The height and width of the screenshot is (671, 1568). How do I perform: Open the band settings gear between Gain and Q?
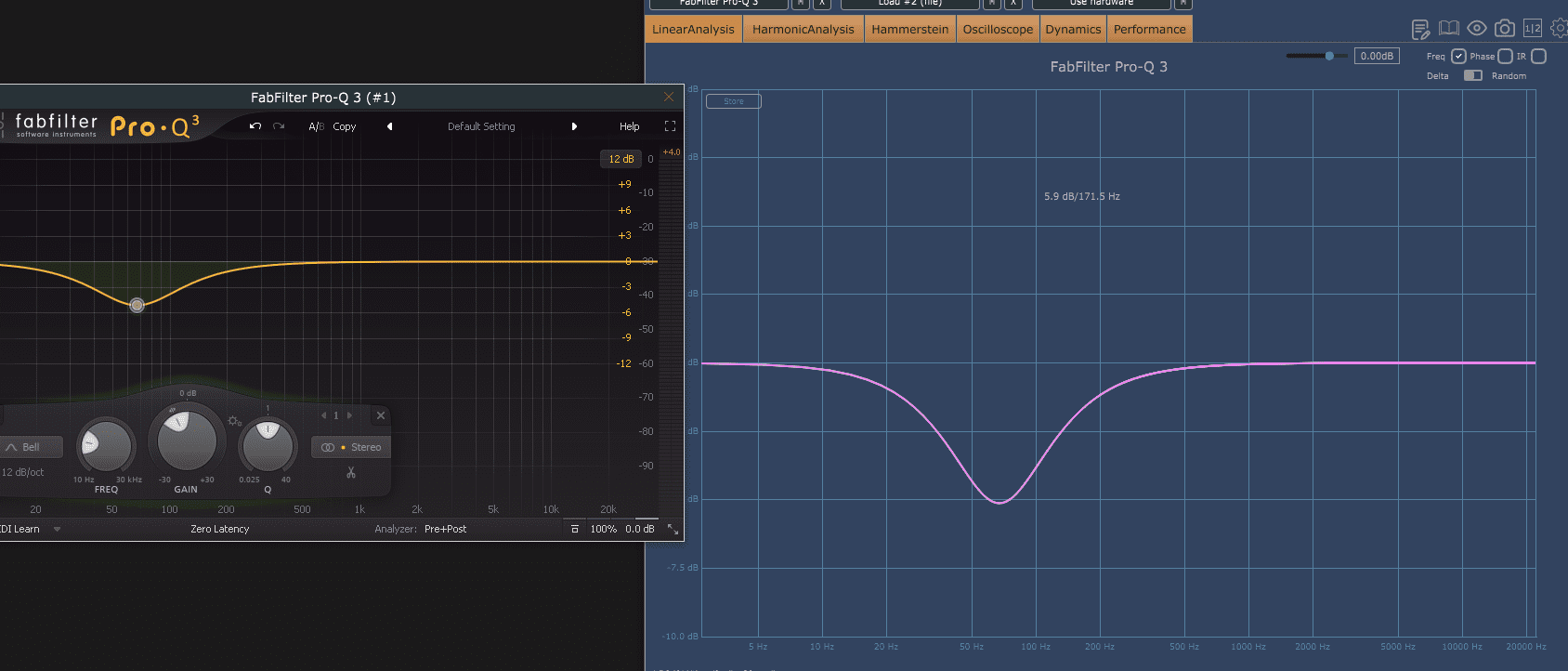pos(234,421)
